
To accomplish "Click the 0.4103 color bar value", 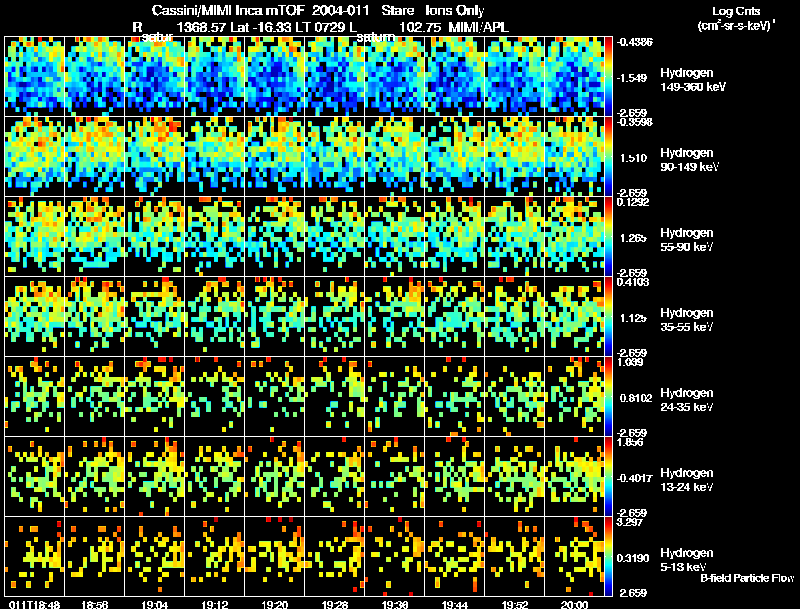I will (633, 282).
